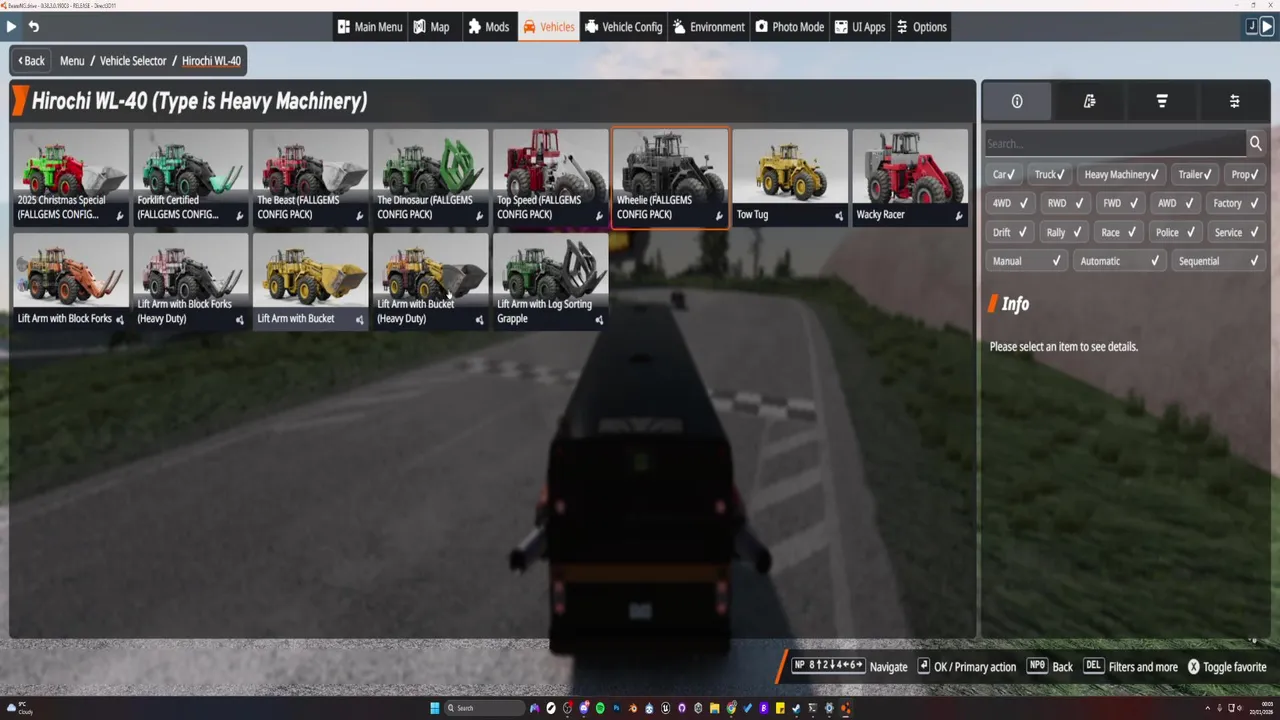Open the Main Menu tab
The height and width of the screenshot is (720, 1280).
[x=370, y=27]
